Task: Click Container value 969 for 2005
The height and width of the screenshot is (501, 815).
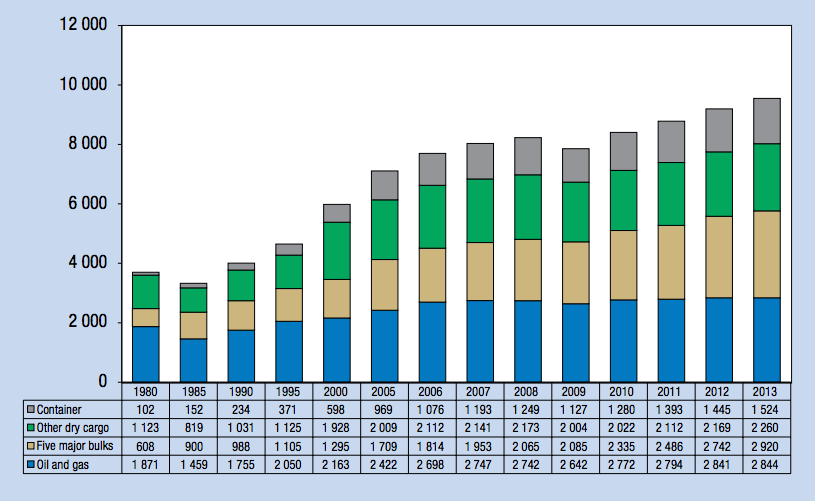Action: pos(384,410)
